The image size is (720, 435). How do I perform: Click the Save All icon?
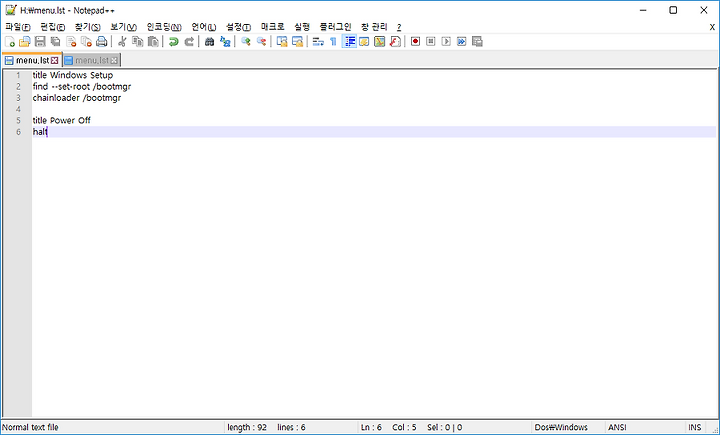pos(56,42)
